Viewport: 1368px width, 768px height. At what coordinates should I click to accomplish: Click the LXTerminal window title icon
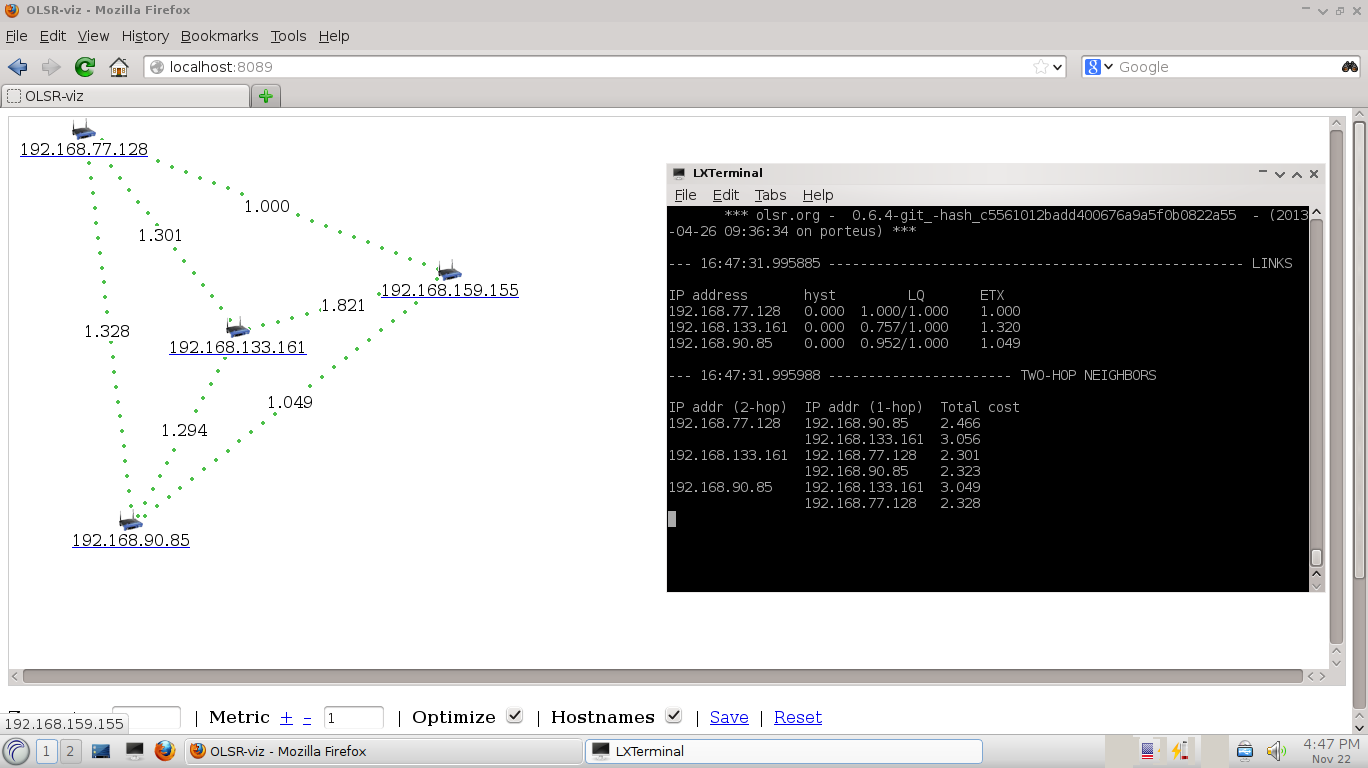tap(679, 173)
